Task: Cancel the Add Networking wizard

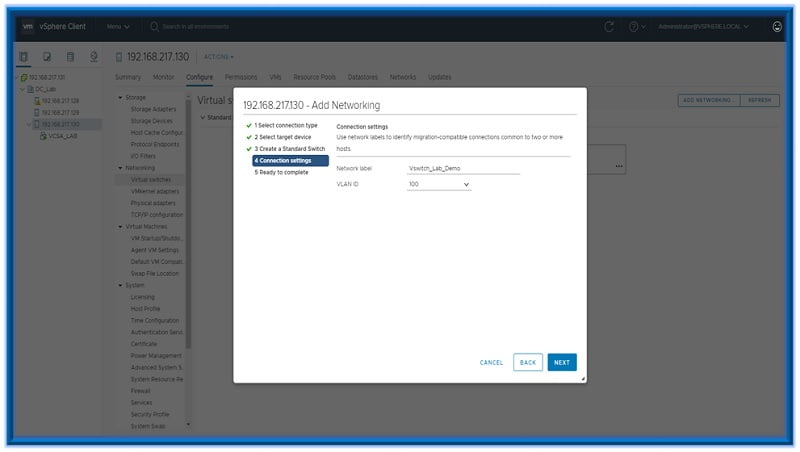Action: point(491,362)
